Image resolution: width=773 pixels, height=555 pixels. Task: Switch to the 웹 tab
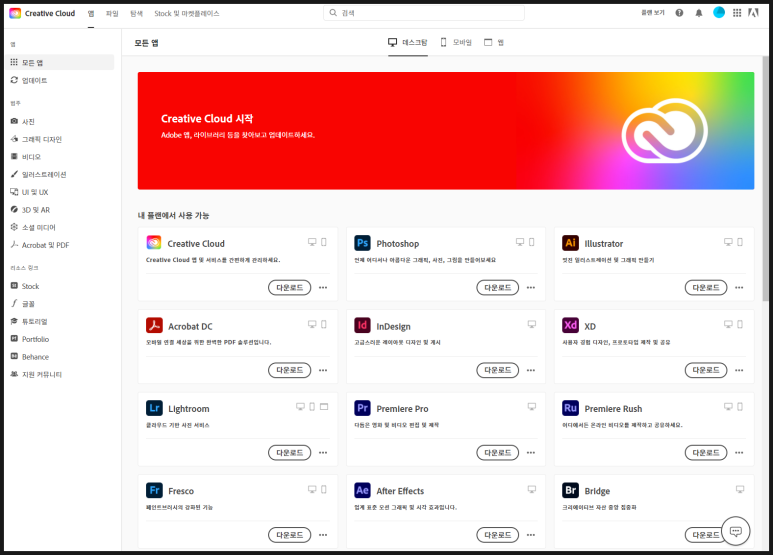(494, 42)
